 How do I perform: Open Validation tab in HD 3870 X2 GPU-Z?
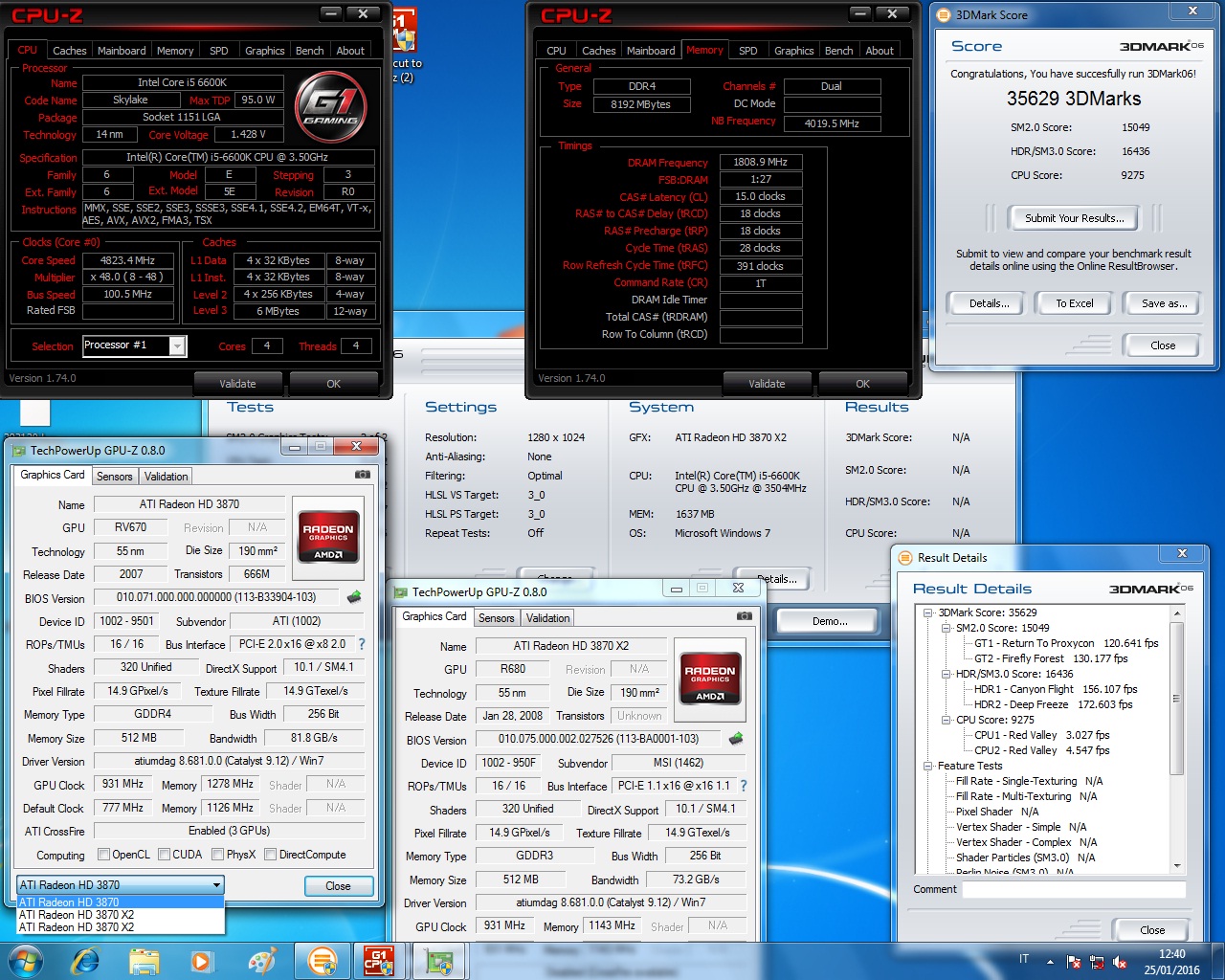547,618
